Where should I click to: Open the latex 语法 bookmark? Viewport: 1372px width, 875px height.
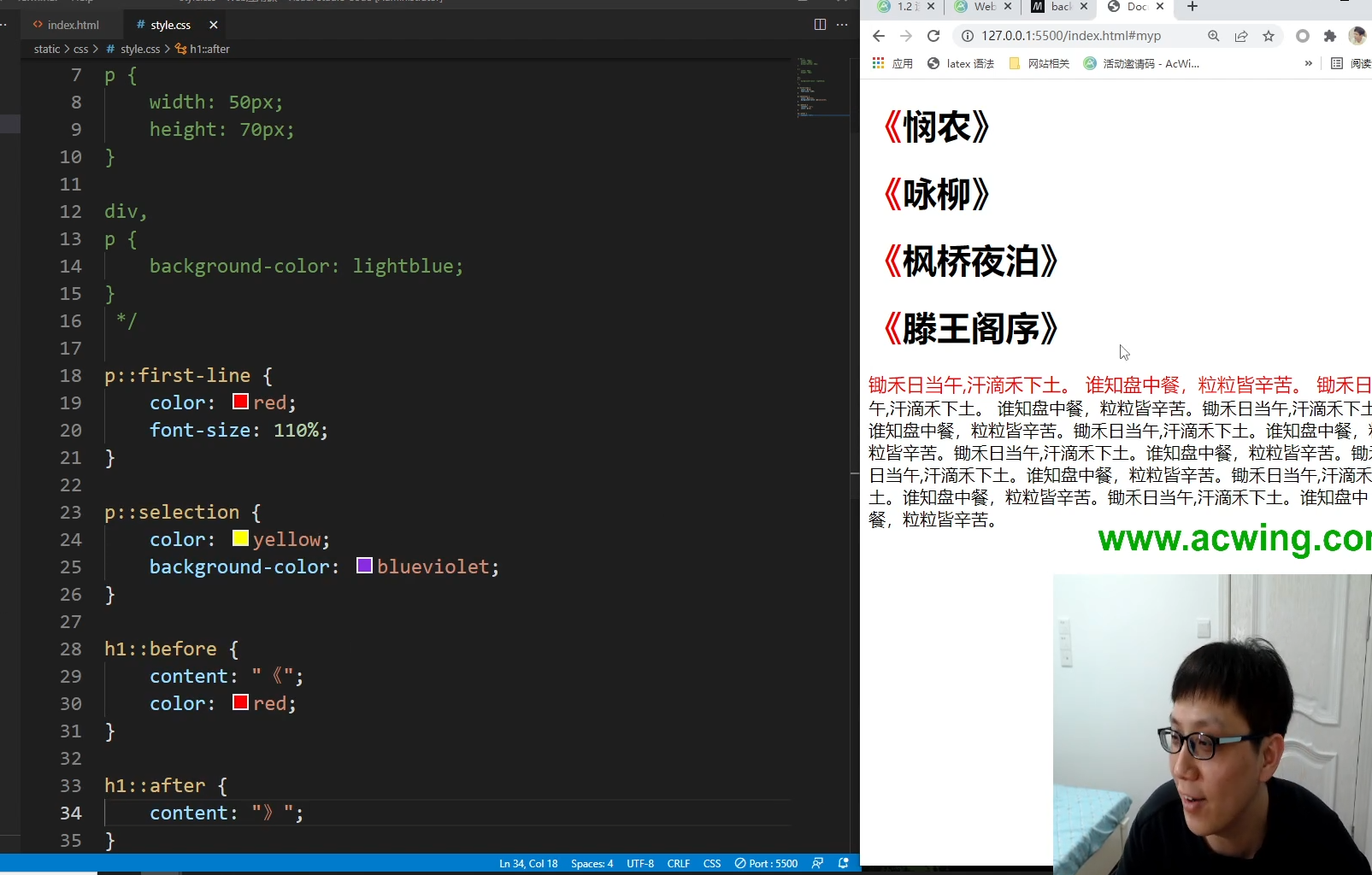(x=961, y=63)
